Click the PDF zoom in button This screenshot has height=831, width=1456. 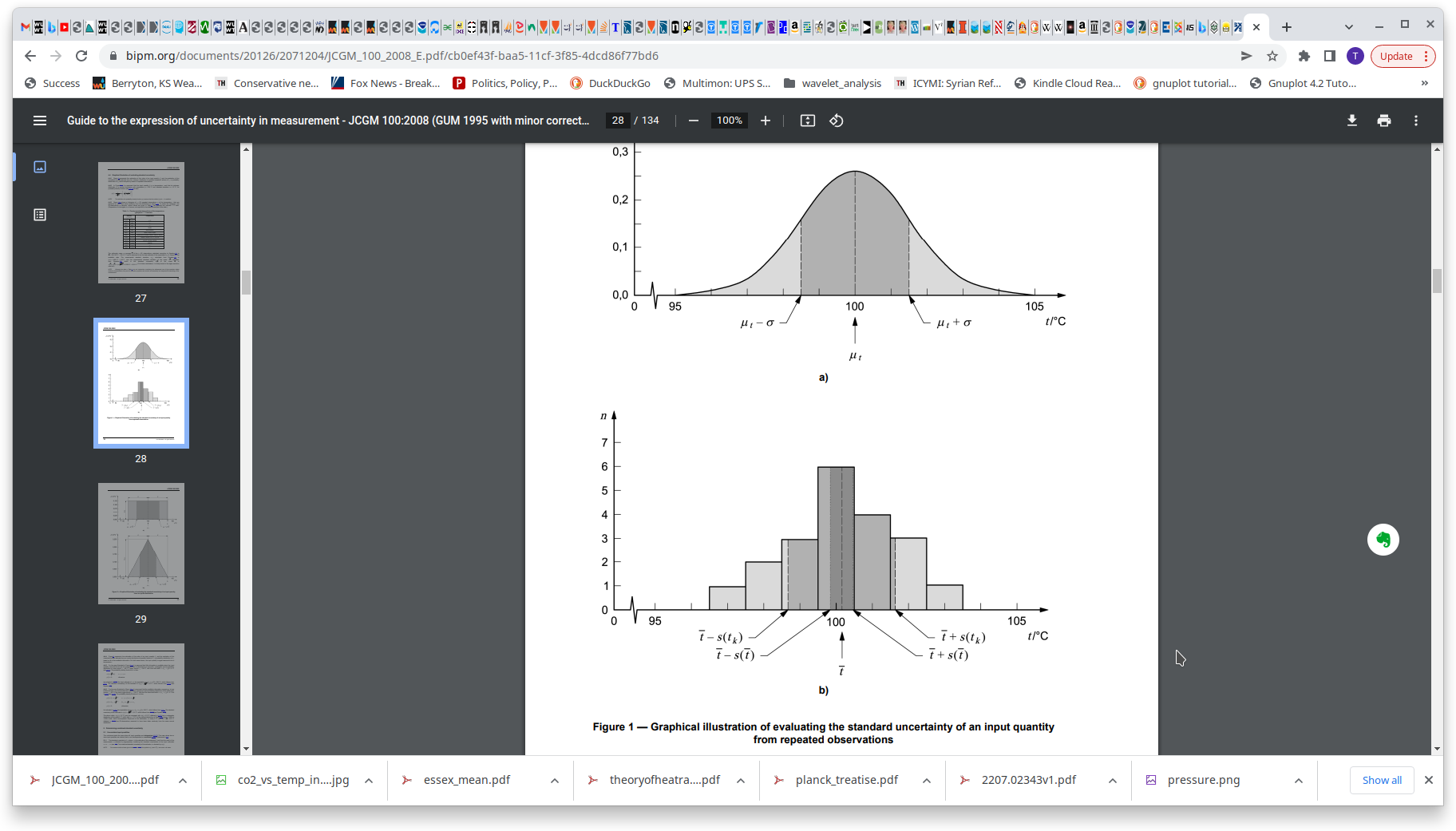766,121
